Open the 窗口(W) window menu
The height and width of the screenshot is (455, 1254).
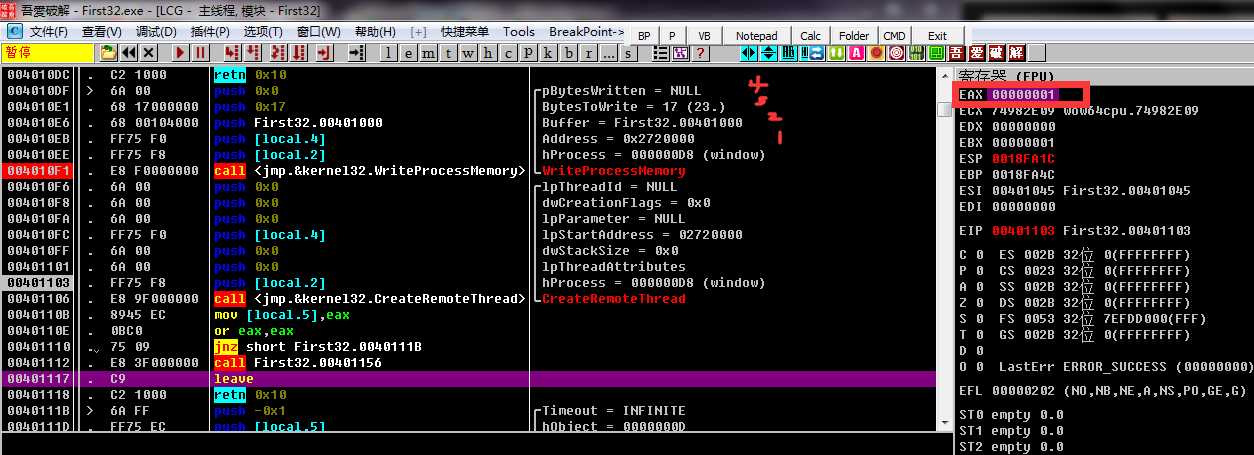[318, 32]
